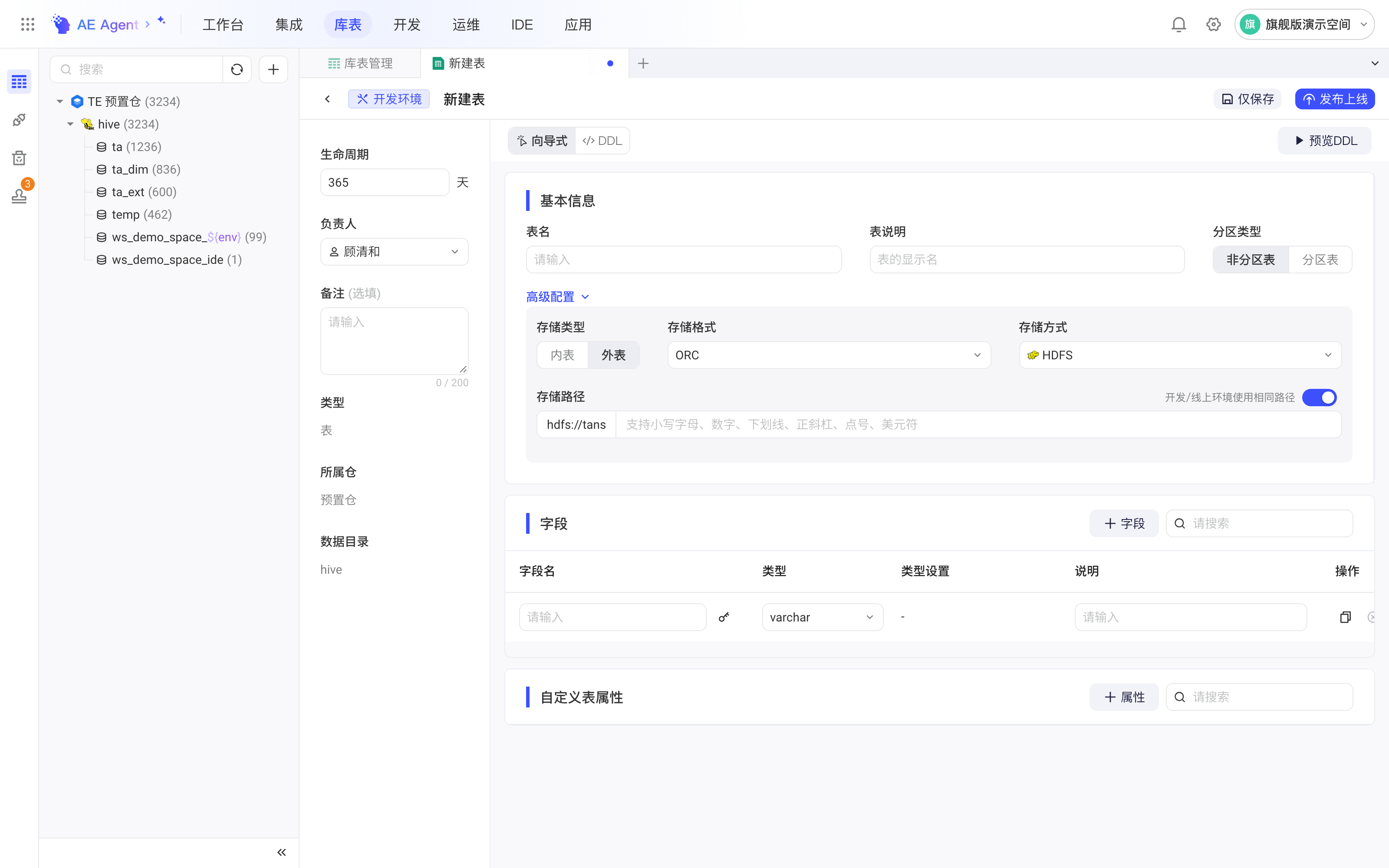Open the 存储方式 HDFS dropdown
The width and height of the screenshot is (1389, 868).
click(x=1180, y=355)
